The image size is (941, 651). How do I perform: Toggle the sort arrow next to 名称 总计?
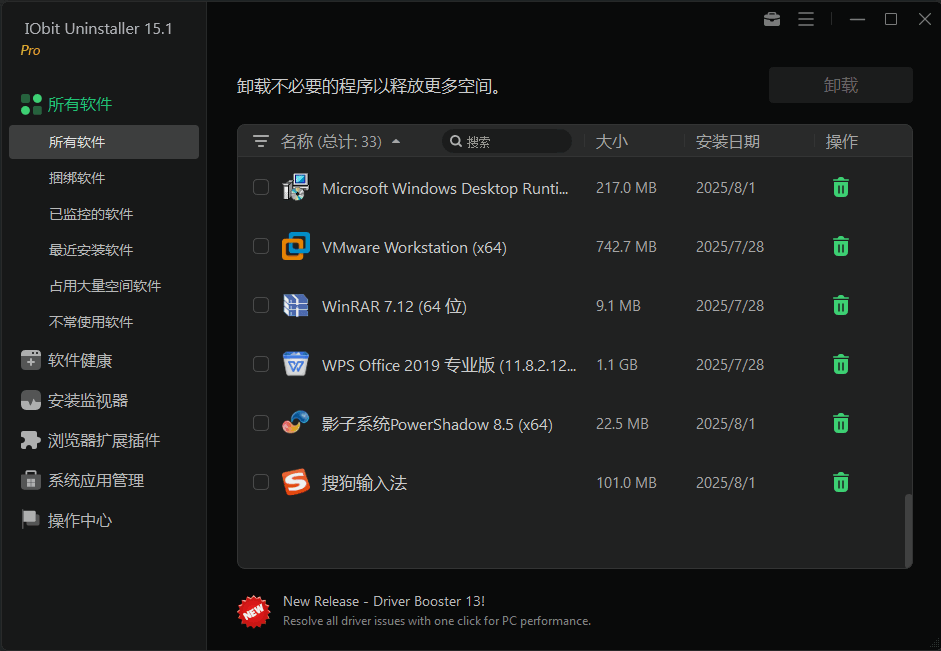tap(396, 142)
